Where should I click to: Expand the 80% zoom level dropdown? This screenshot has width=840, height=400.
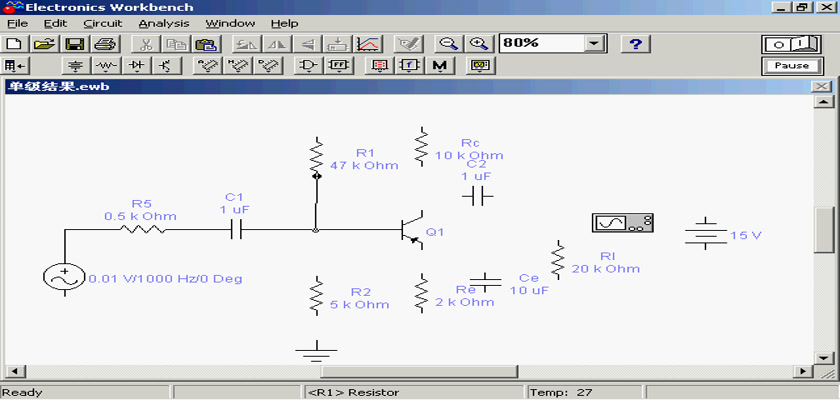[x=595, y=44]
